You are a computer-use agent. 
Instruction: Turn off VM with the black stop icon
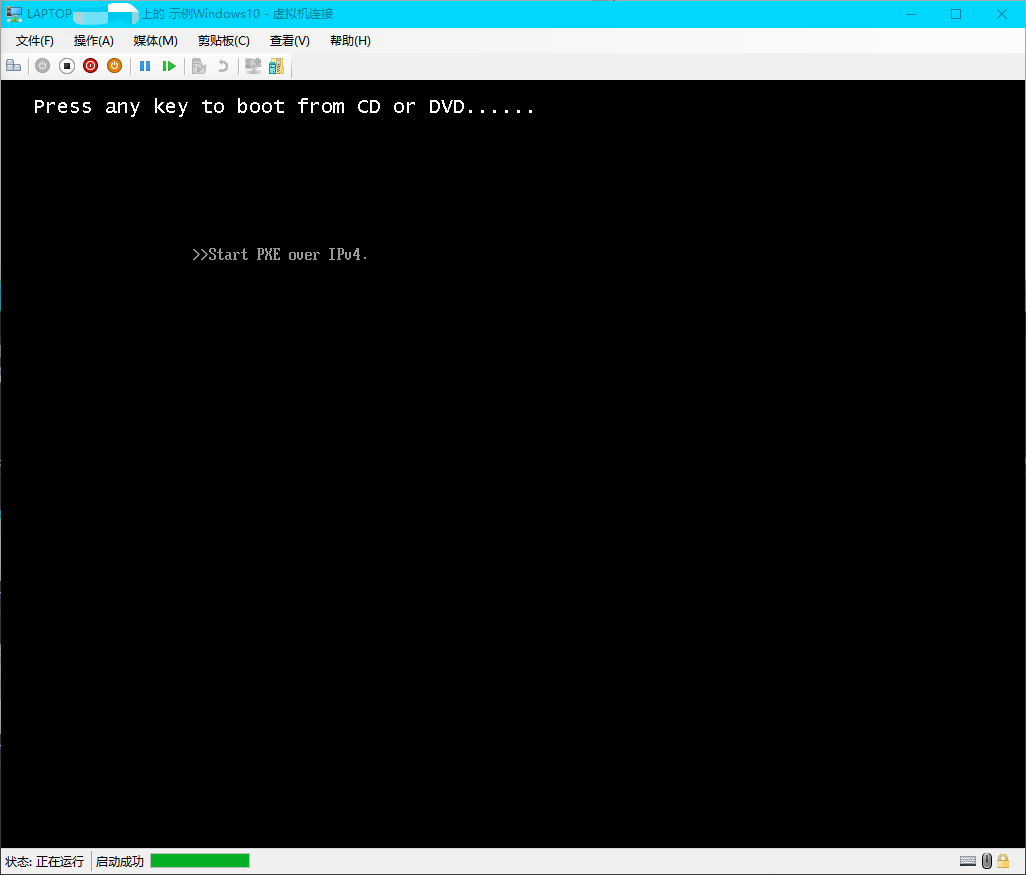[67, 65]
